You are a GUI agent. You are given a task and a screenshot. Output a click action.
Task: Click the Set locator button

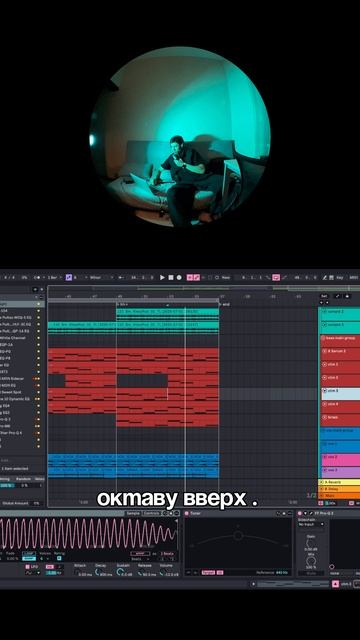pyautogui.click(x=324, y=296)
